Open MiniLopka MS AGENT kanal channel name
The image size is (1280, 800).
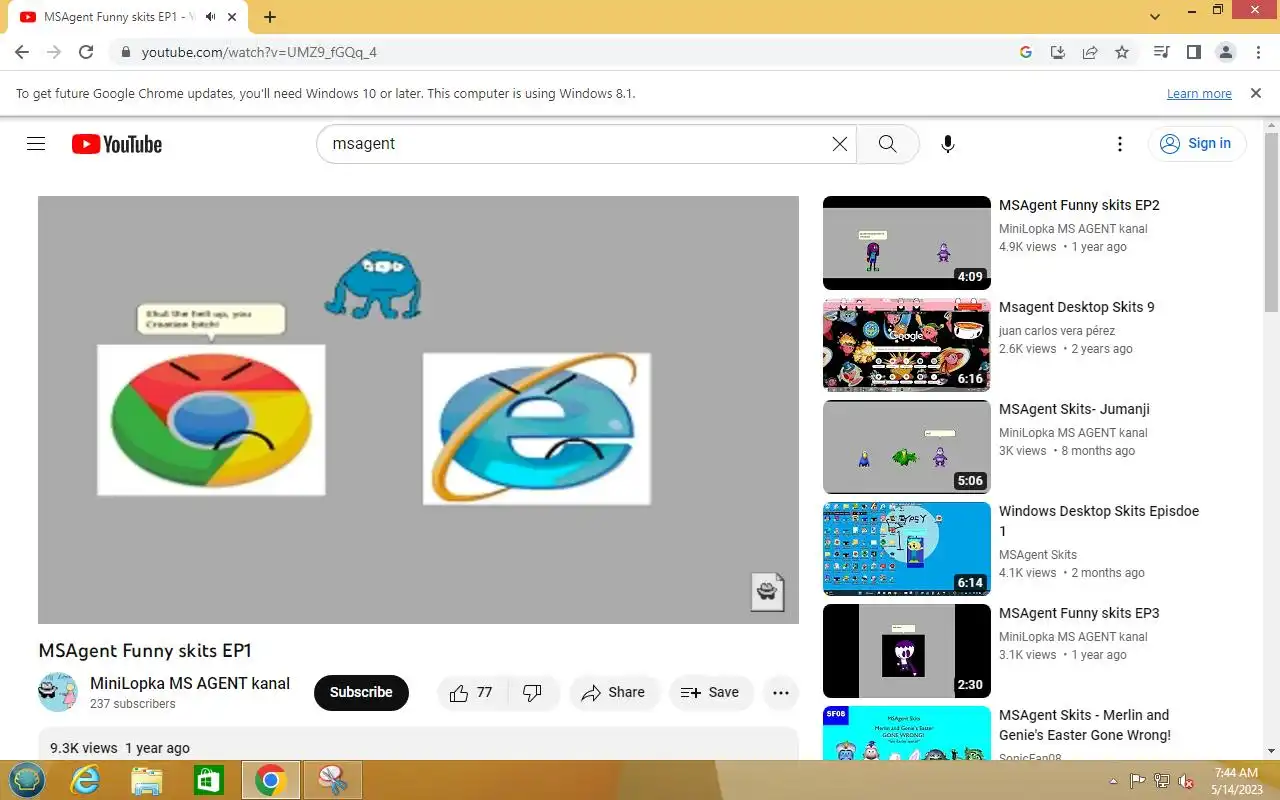coord(190,684)
